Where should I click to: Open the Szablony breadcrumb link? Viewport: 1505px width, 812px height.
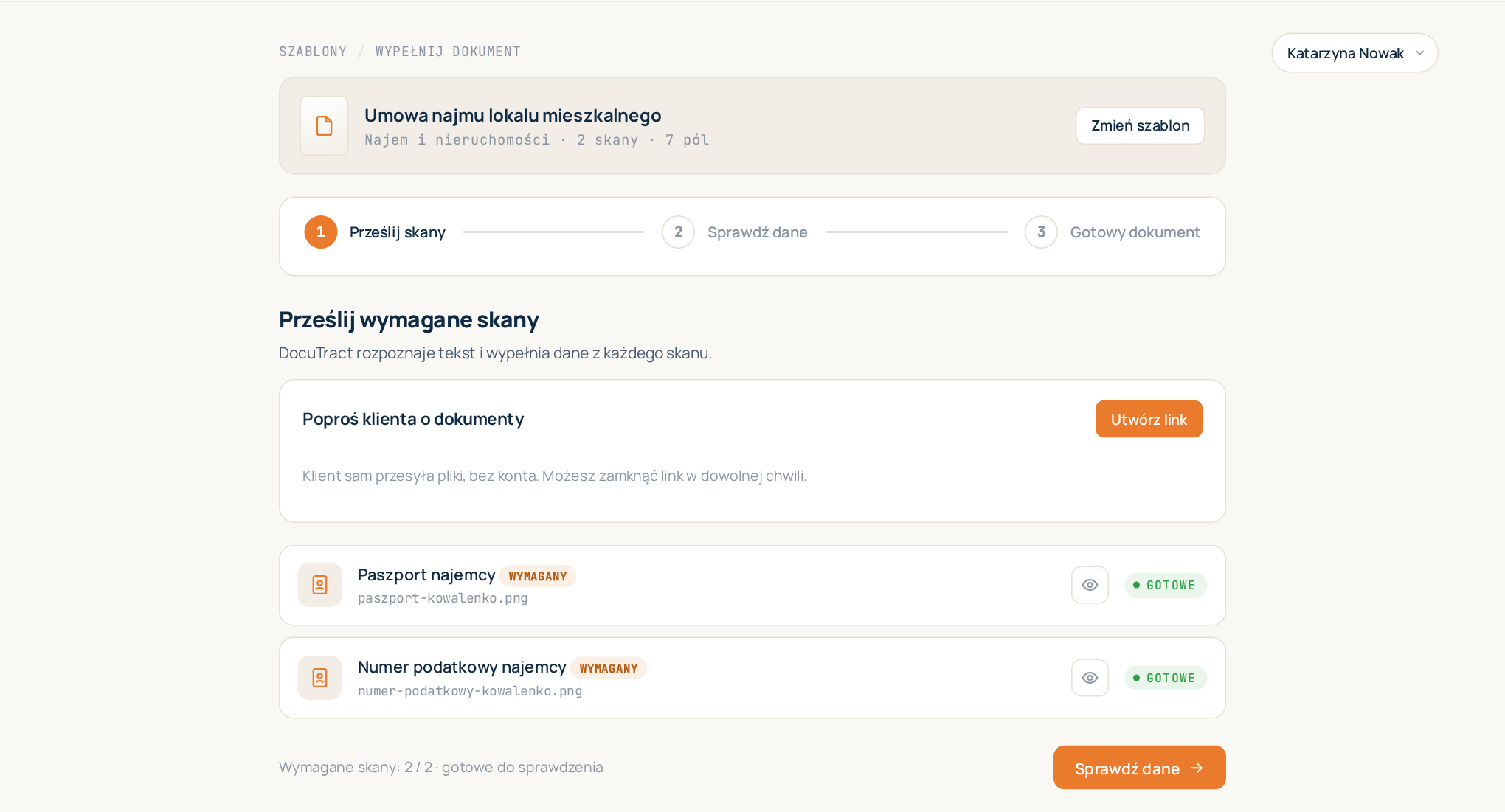click(313, 52)
